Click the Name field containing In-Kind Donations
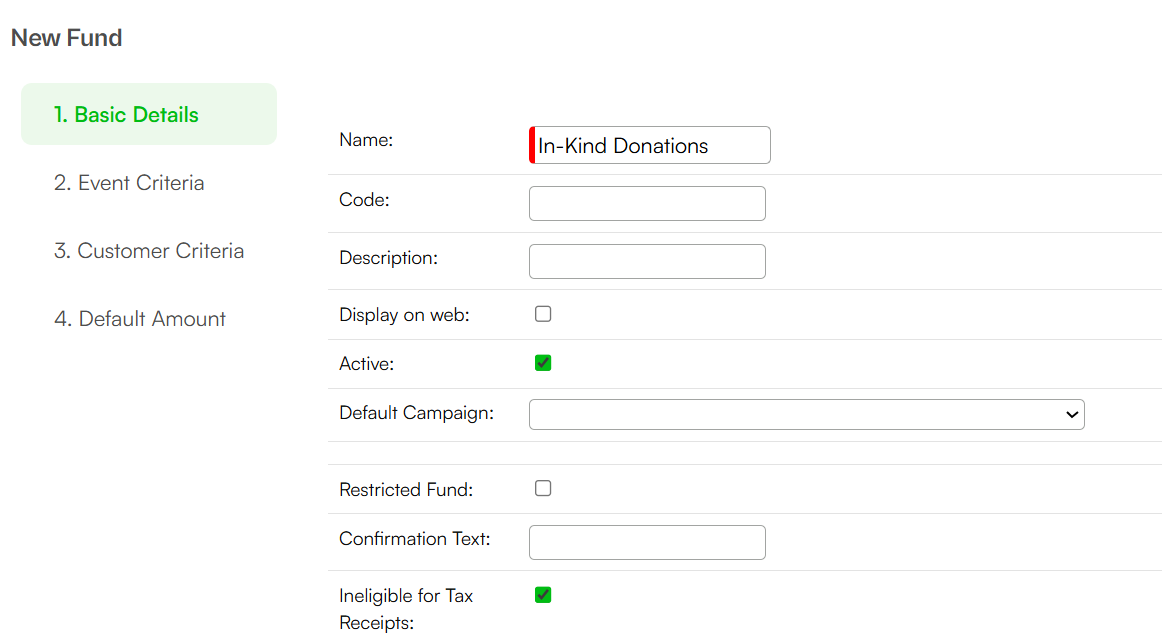This screenshot has width=1162, height=642. click(650, 145)
